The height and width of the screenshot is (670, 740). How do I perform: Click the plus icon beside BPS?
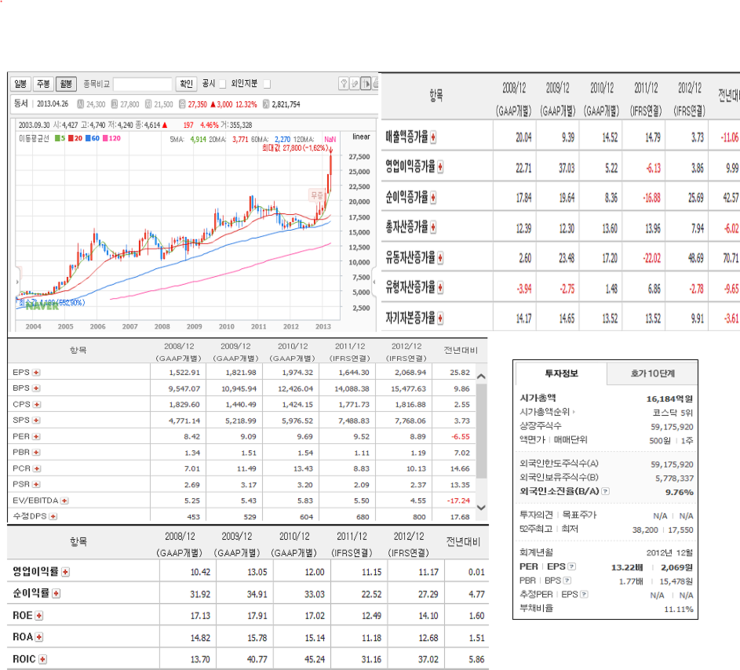[x=36, y=388]
